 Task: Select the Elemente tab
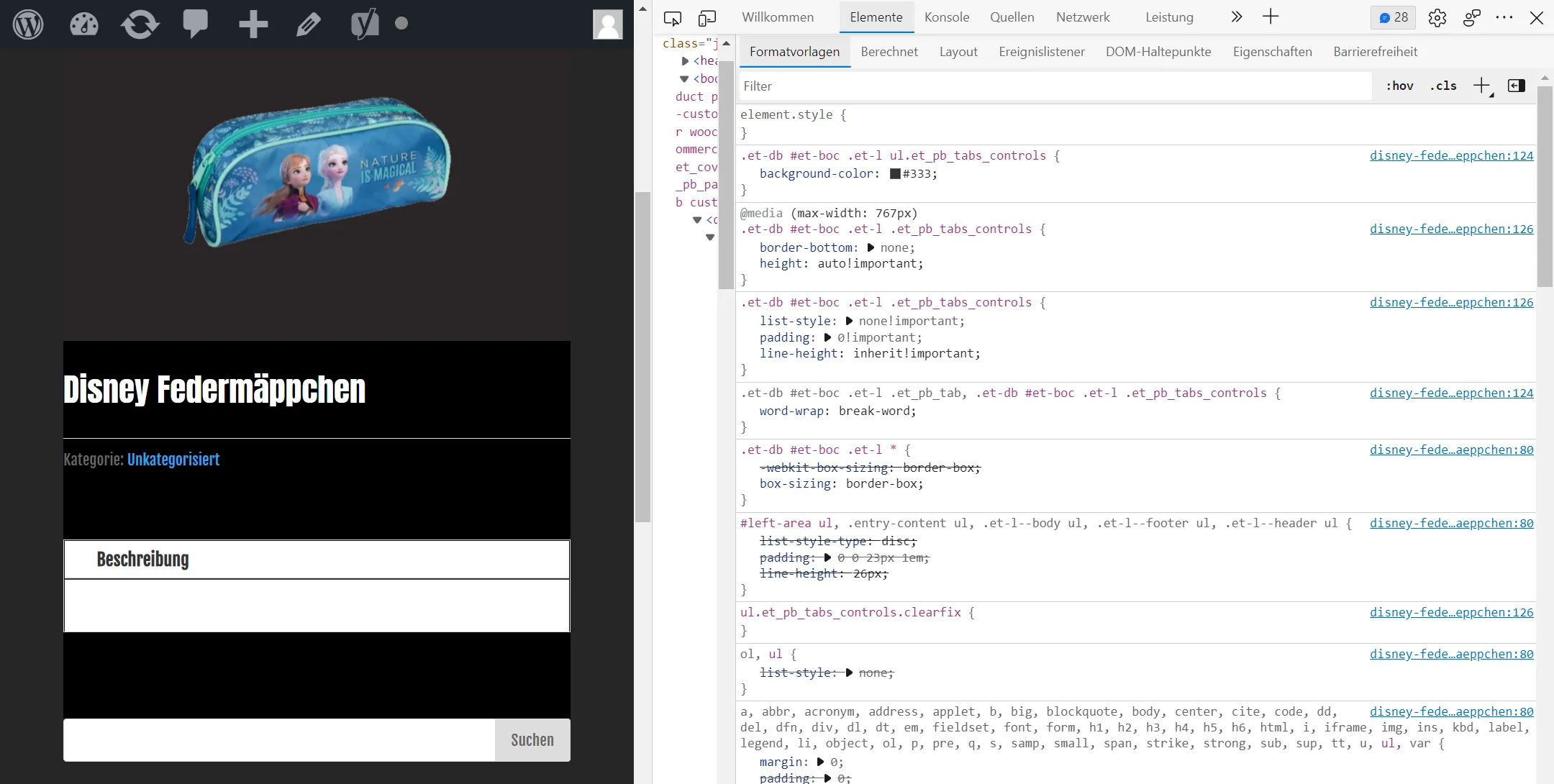tap(876, 17)
